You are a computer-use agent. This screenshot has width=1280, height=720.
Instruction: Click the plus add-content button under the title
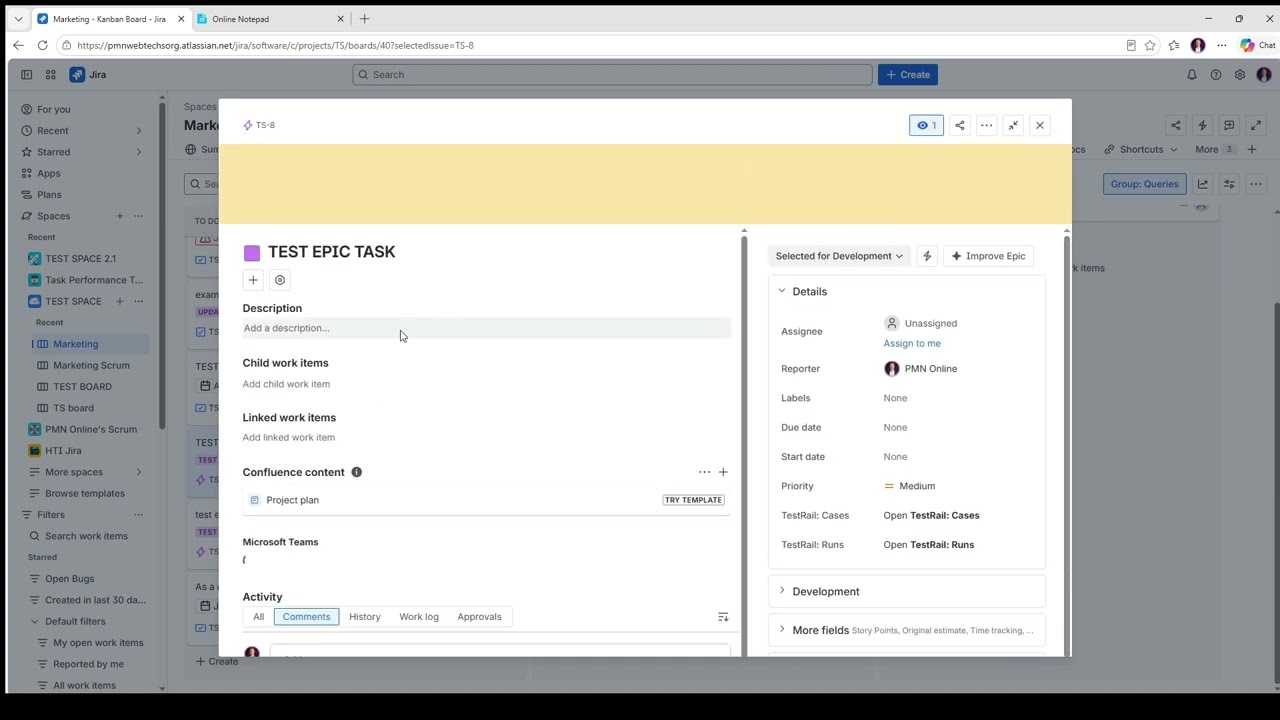pyautogui.click(x=253, y=280)
